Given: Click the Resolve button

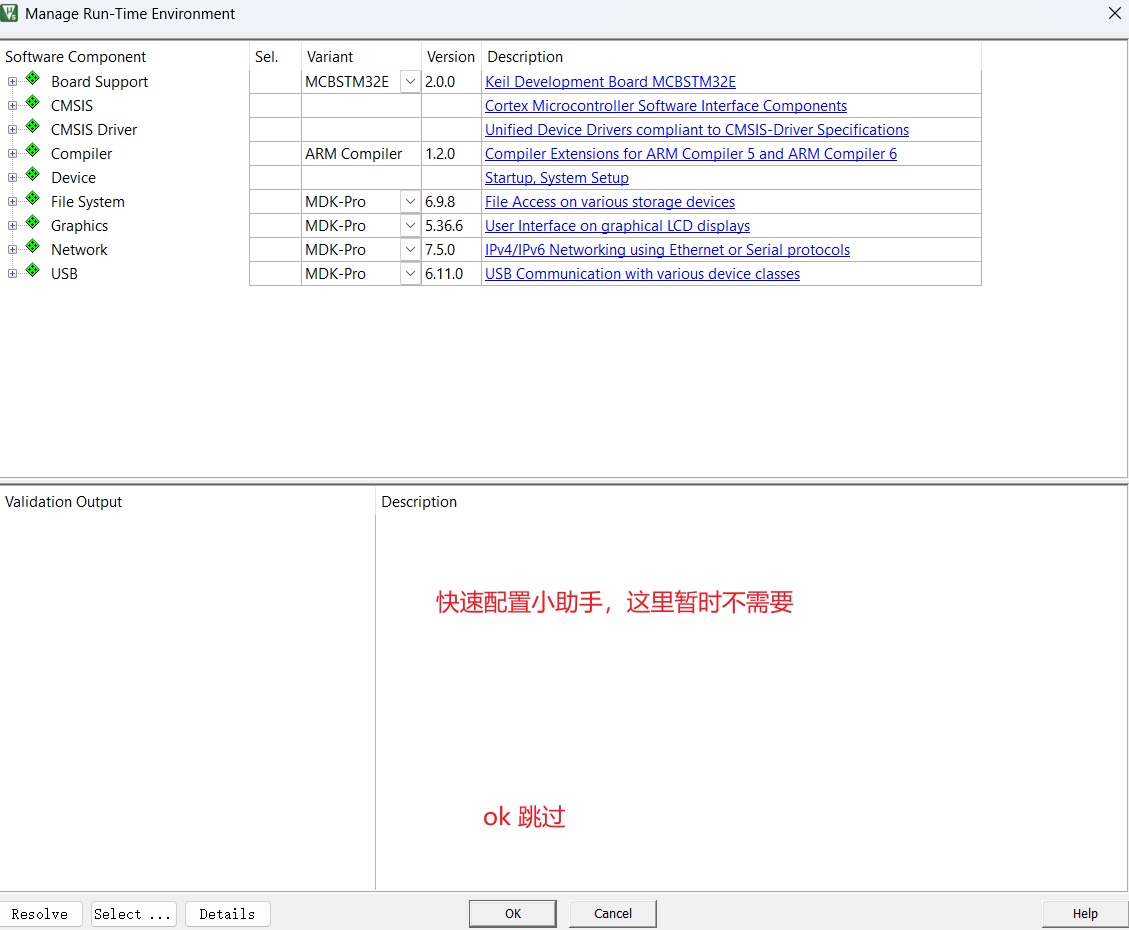Looking at the screenshot, I should click(x=40, y=914).
